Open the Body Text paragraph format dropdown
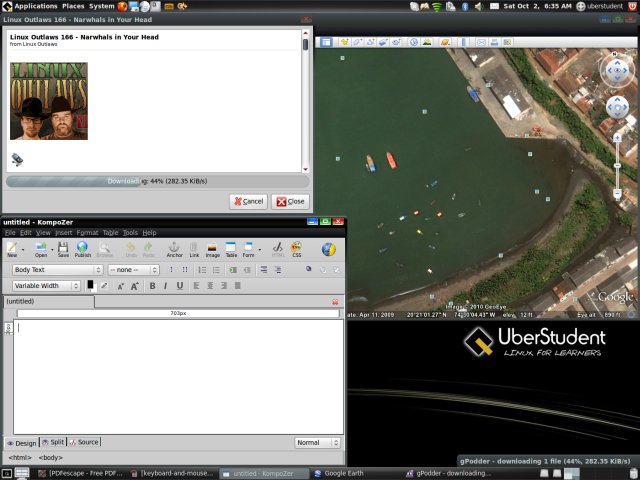This screenshot has width=640, height=480. [x=57, y=270]
